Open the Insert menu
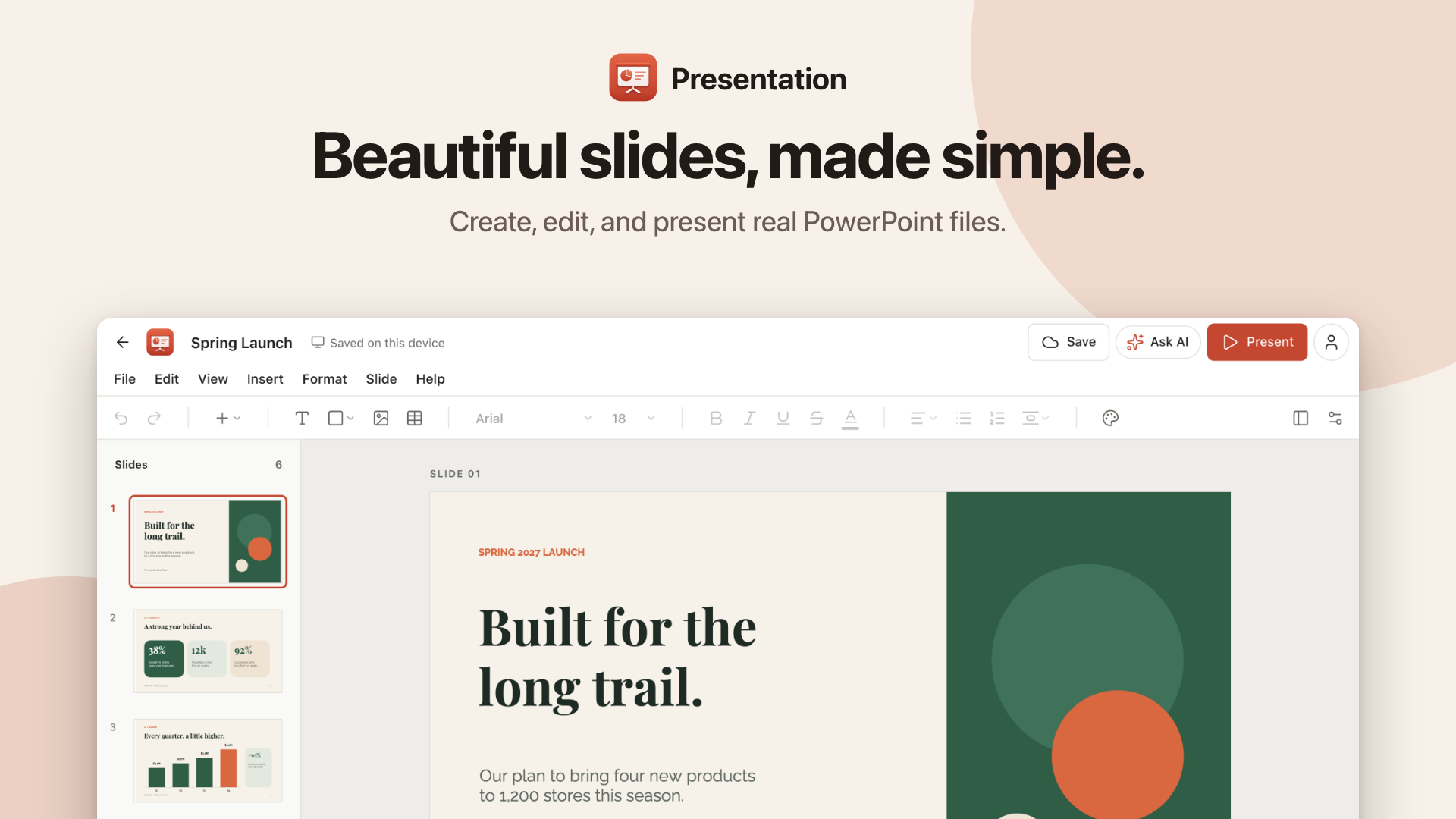Image resolution: width=1456 pixels, height=819 pixels. [x=265, y=378]
